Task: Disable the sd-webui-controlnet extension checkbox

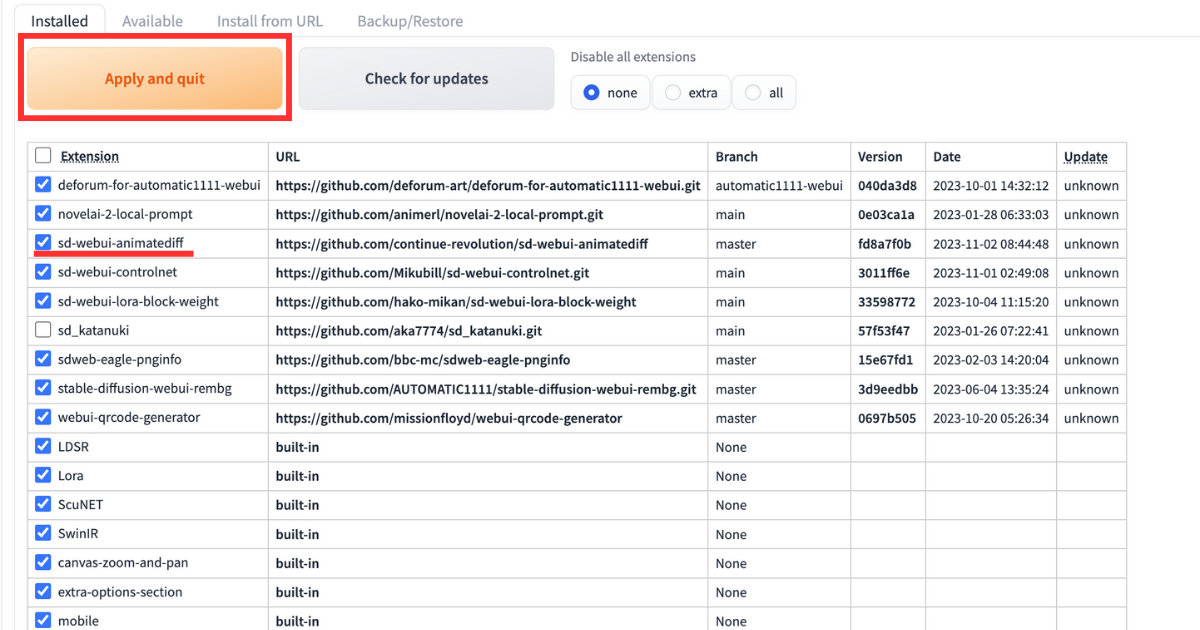Action: pyautogui.click(x=43, y=272)
